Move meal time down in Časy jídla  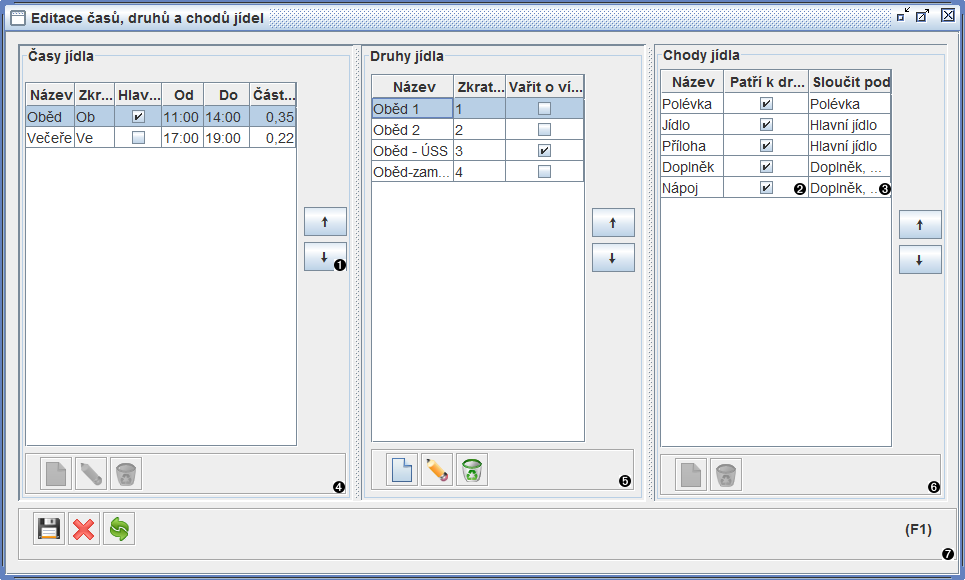click(325, 257)
